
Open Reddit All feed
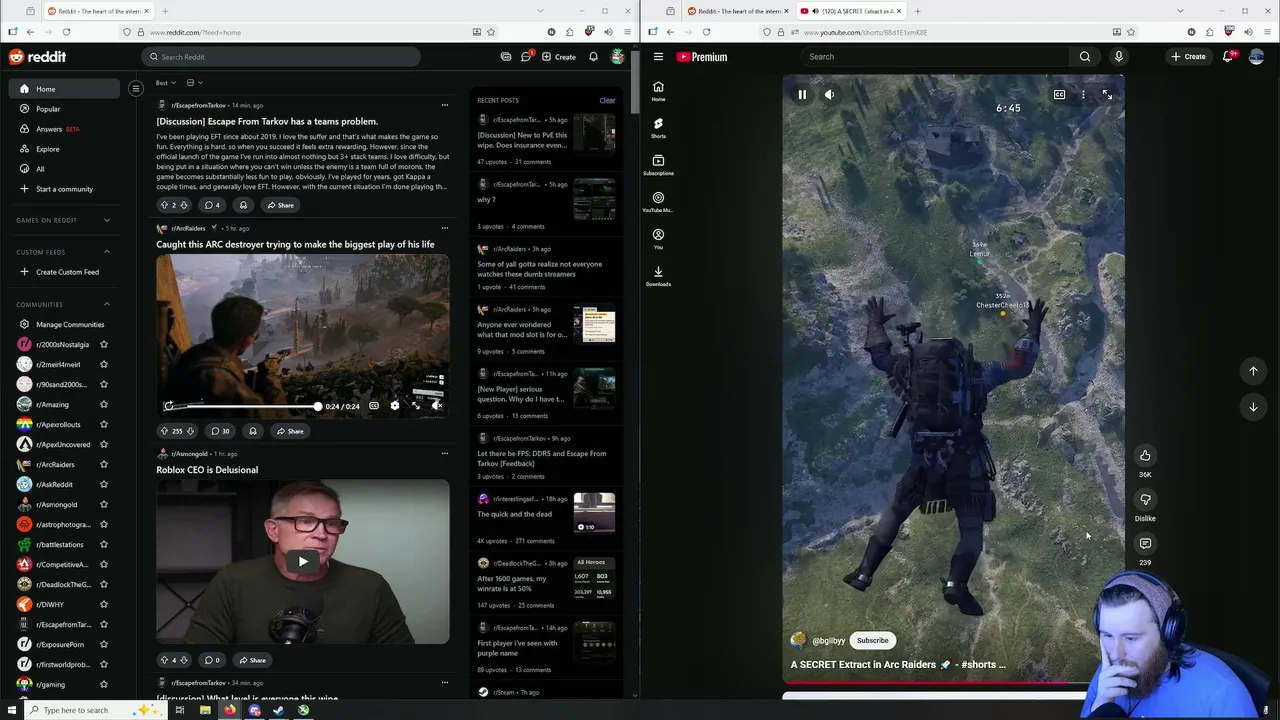(x=64, y=169)
